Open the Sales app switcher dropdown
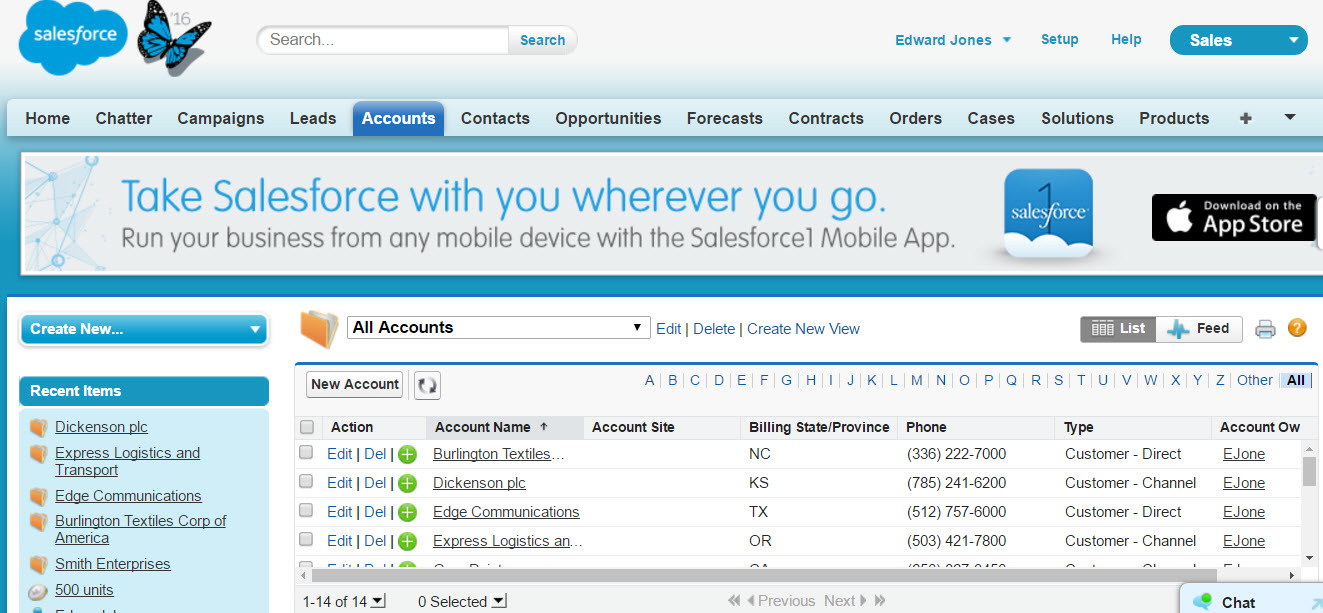Screen dimensions: 1323x613 [x=1238, y=40]
